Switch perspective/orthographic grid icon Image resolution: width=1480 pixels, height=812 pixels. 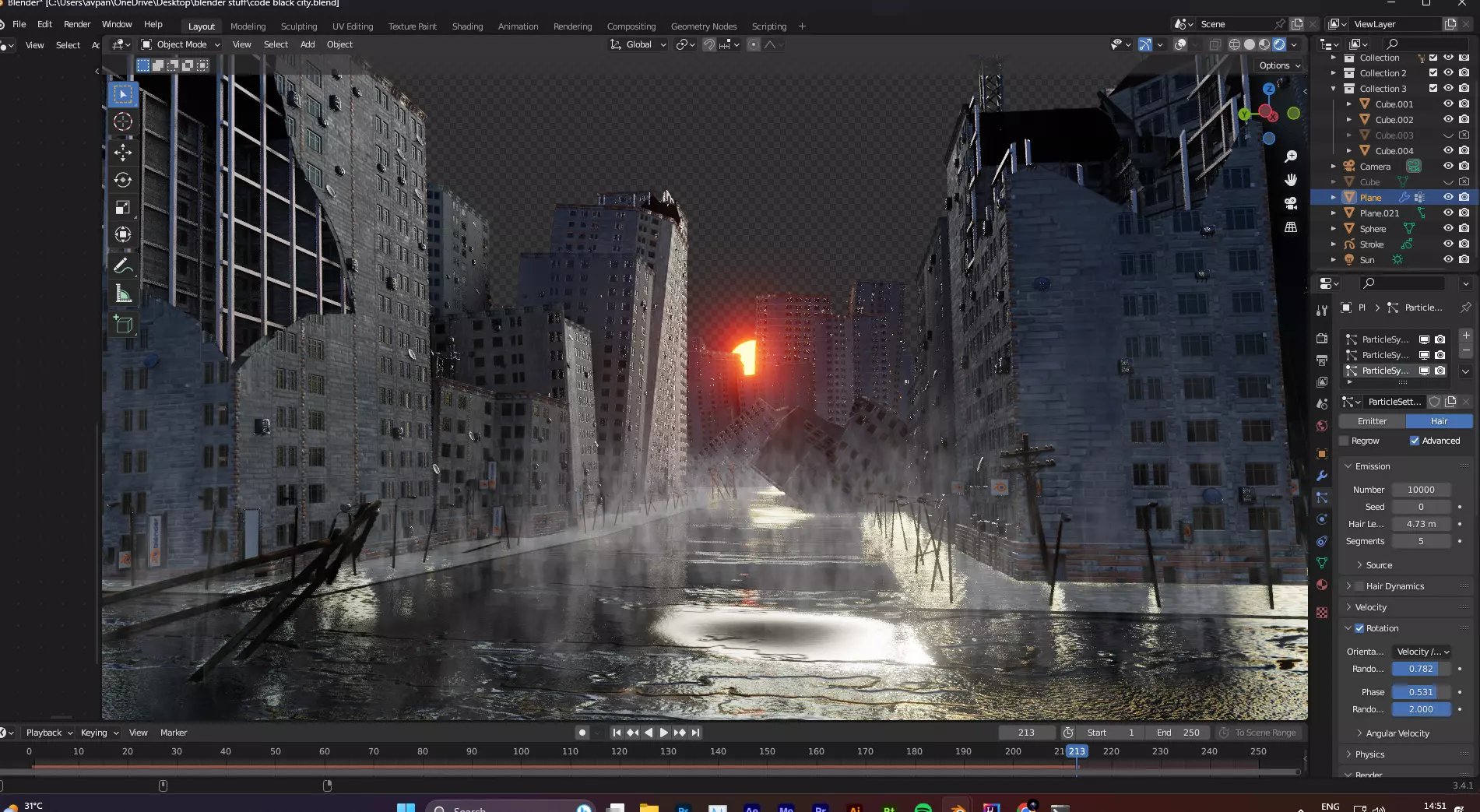pos(1291,227)
